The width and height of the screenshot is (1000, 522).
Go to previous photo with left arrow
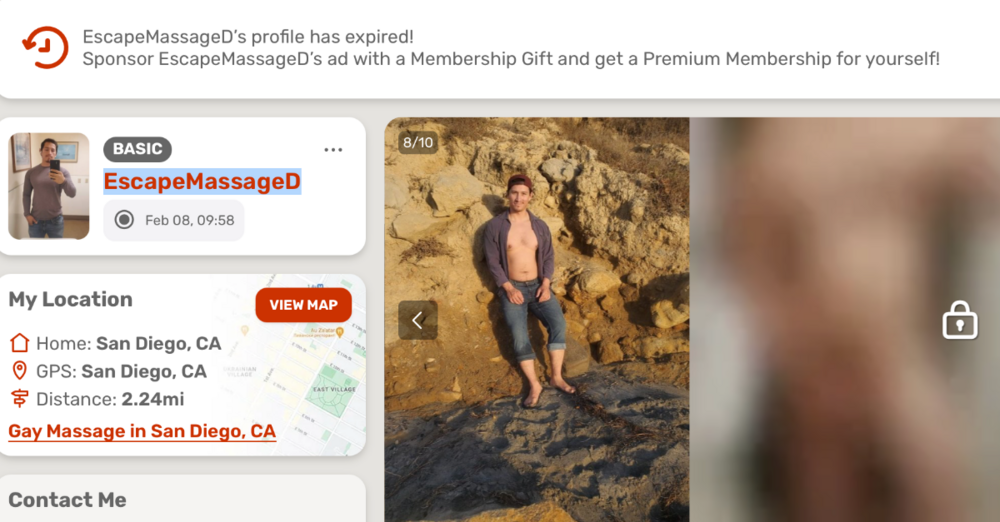[418, 320]
